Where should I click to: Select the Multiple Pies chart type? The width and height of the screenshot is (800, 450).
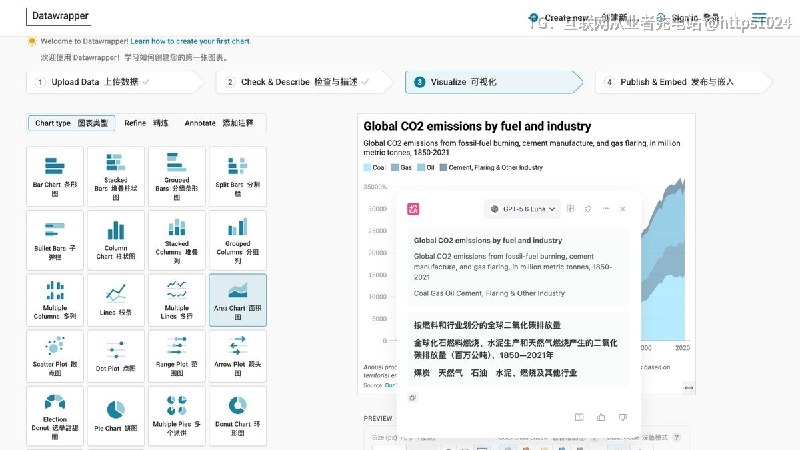[x=177, y=416]
